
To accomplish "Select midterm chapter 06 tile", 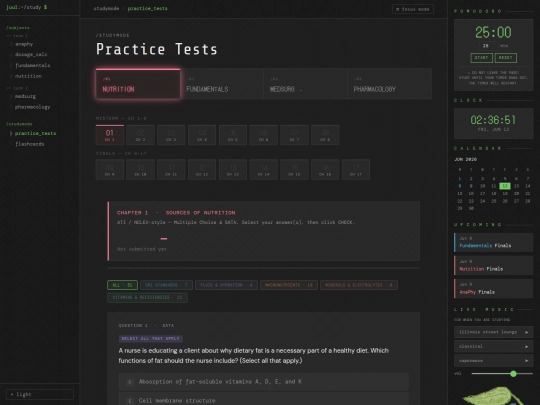I will tap(263, 135).
